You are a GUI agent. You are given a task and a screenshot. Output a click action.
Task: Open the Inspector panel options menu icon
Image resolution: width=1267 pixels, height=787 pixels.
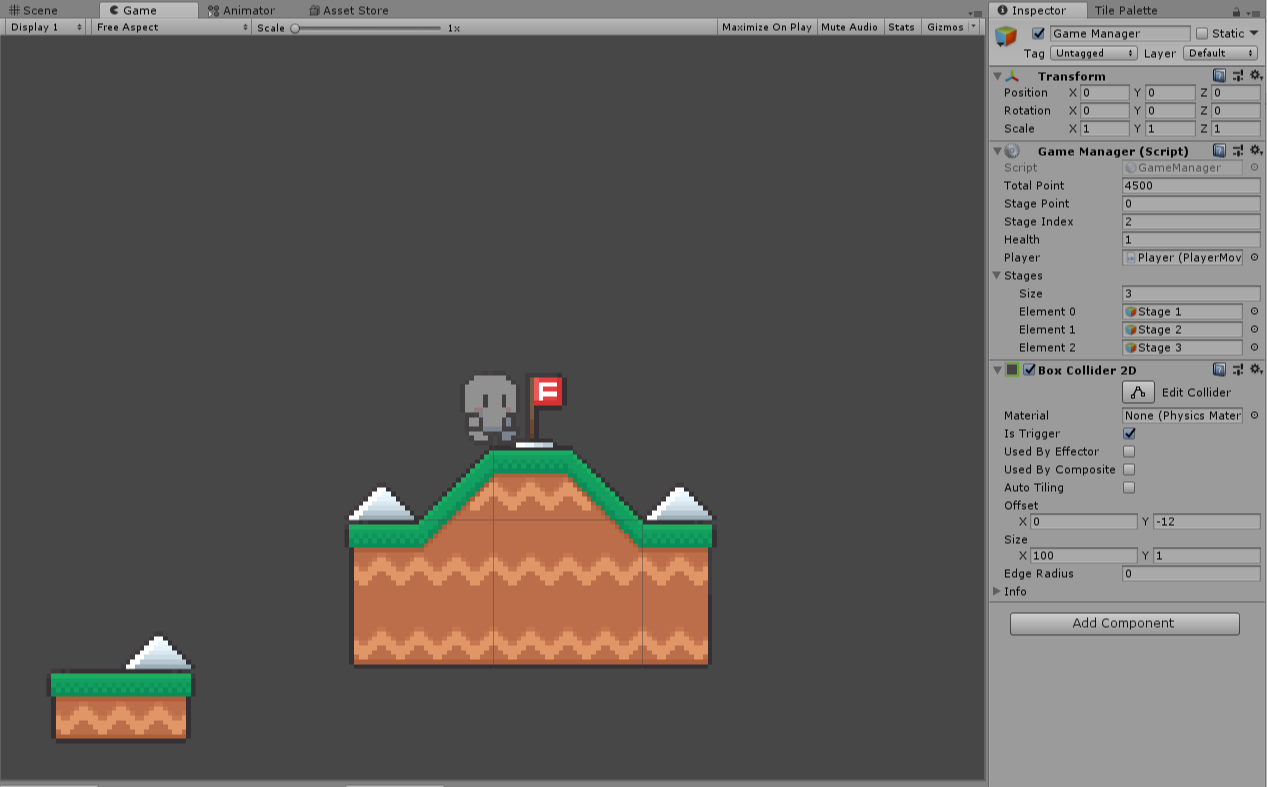click(1254, 12)
